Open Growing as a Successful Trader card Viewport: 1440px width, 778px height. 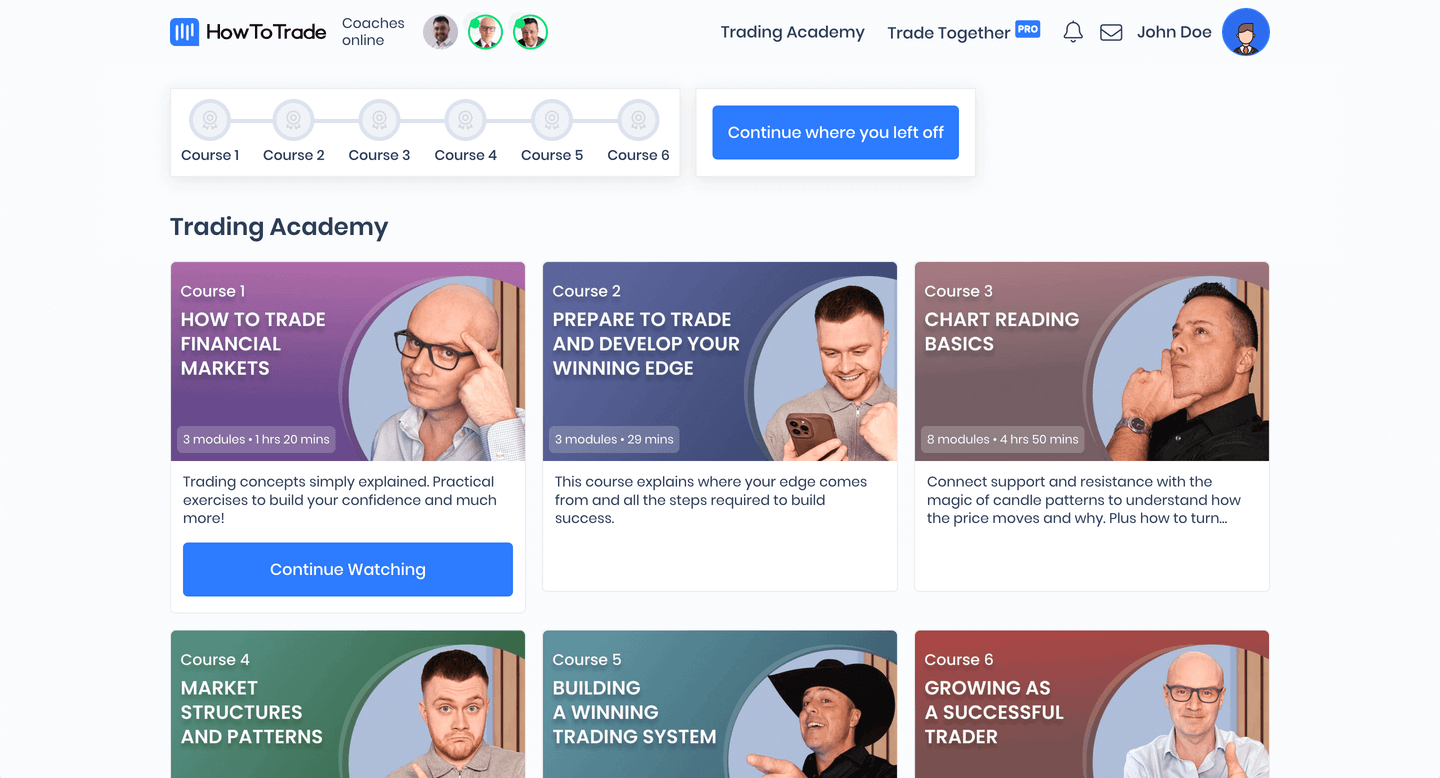click(x=1092, y=704)
